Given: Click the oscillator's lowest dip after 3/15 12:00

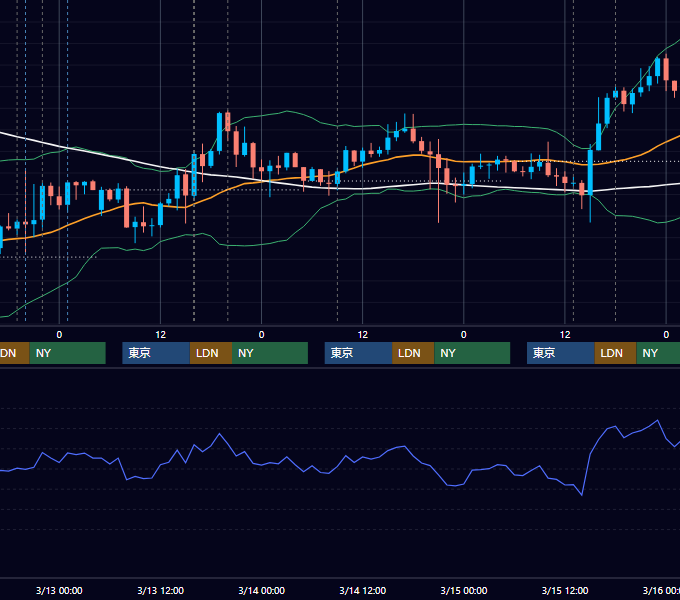Looking at the screenshot, I should click(582, 494).
